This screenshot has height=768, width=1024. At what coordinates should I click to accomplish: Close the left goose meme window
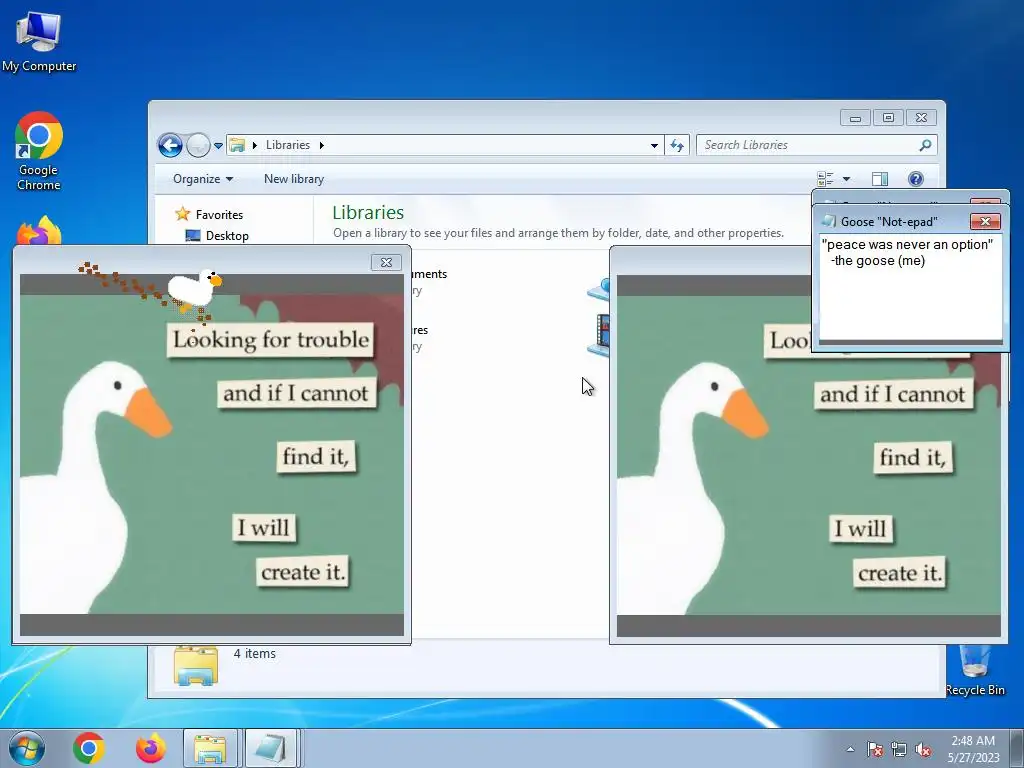[386, 262]
